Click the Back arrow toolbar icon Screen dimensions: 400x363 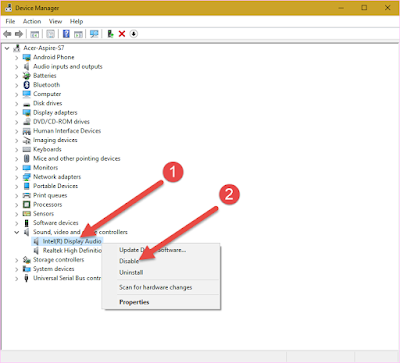7,34
